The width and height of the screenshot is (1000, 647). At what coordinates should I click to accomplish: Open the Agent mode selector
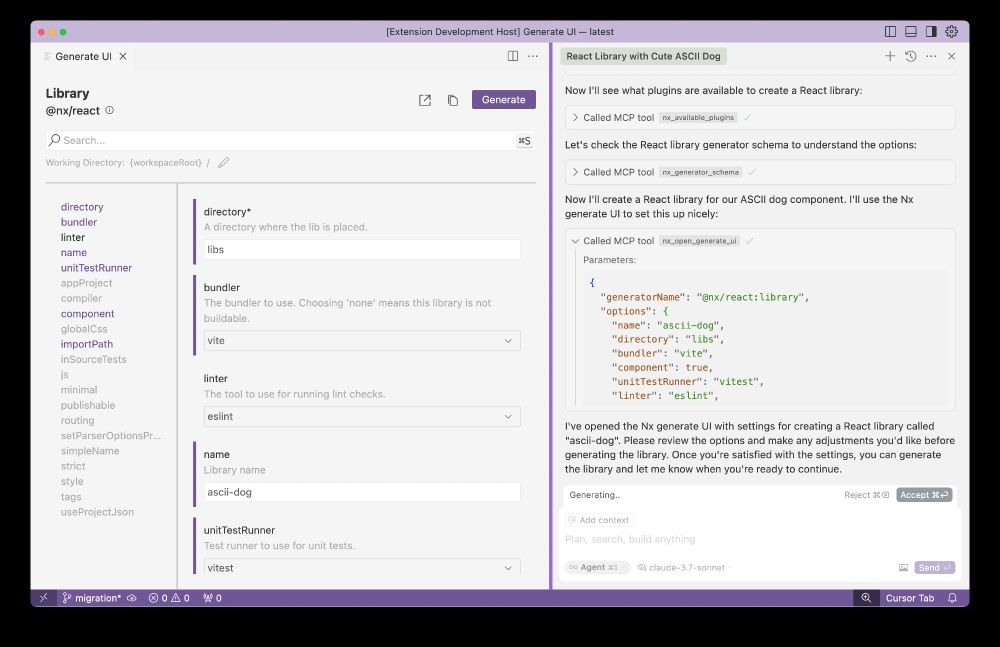pos(598,567)
